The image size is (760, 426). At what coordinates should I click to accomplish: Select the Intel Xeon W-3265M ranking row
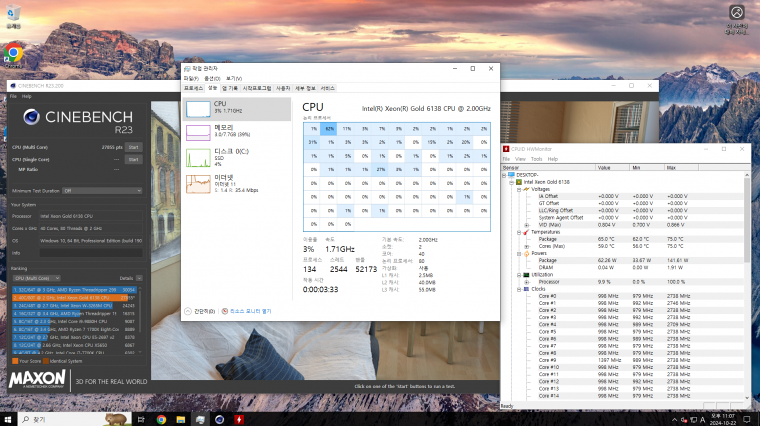[75, 306]
